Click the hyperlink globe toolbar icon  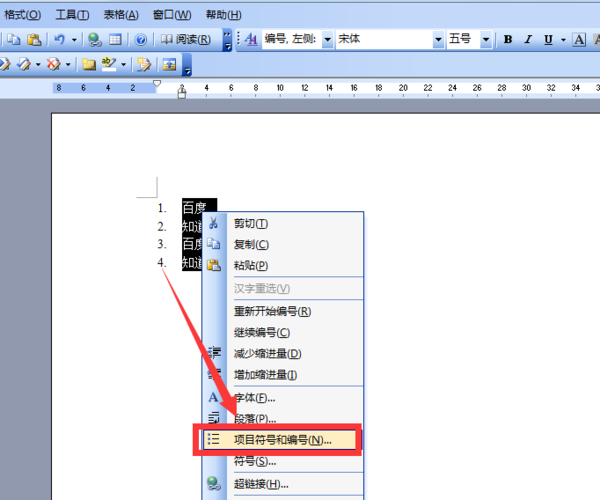(95, 39)
